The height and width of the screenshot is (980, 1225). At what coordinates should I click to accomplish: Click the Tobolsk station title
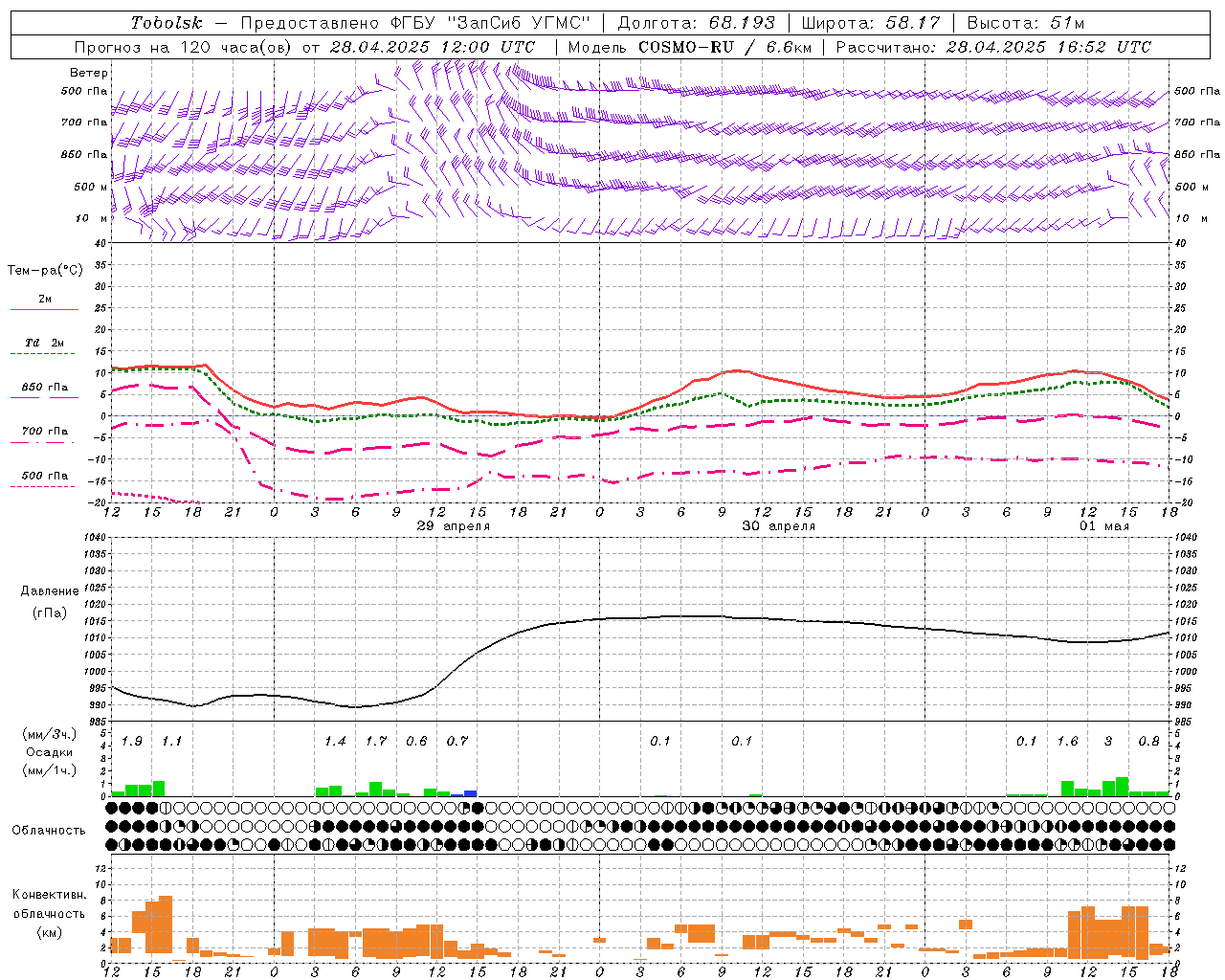click(167, 23)
